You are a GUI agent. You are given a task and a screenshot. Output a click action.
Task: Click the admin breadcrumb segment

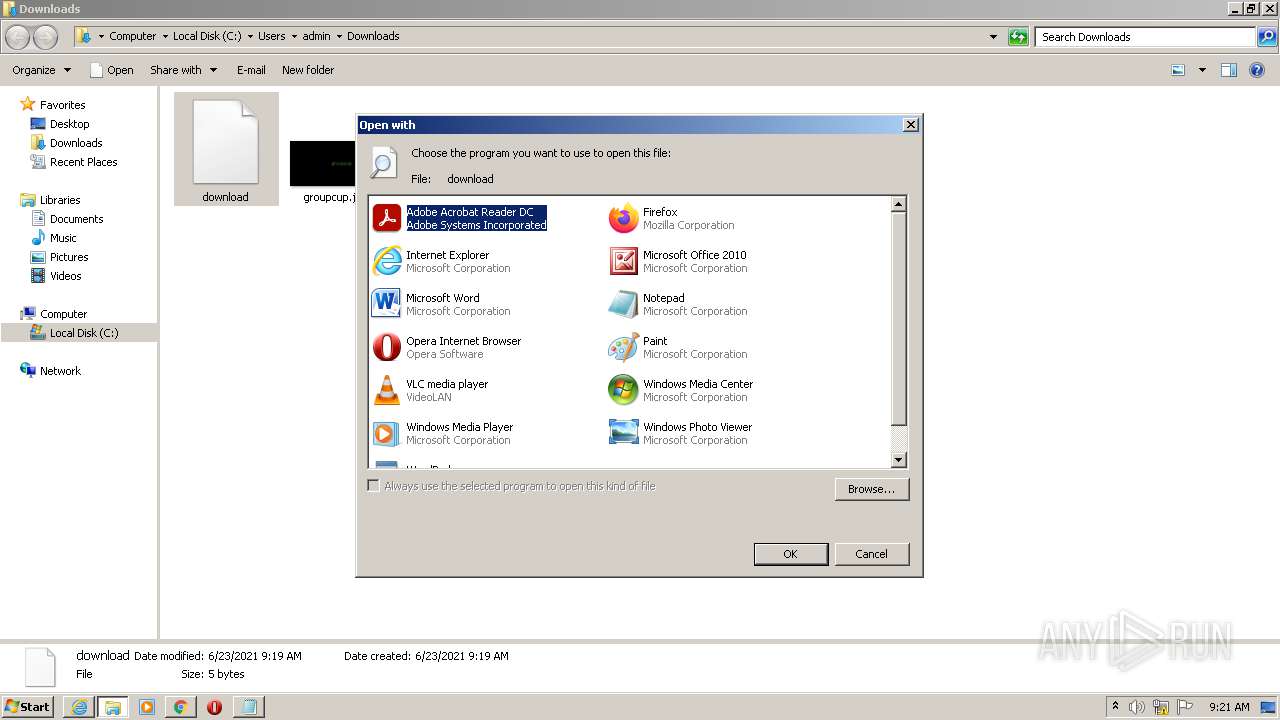(316, 36)
